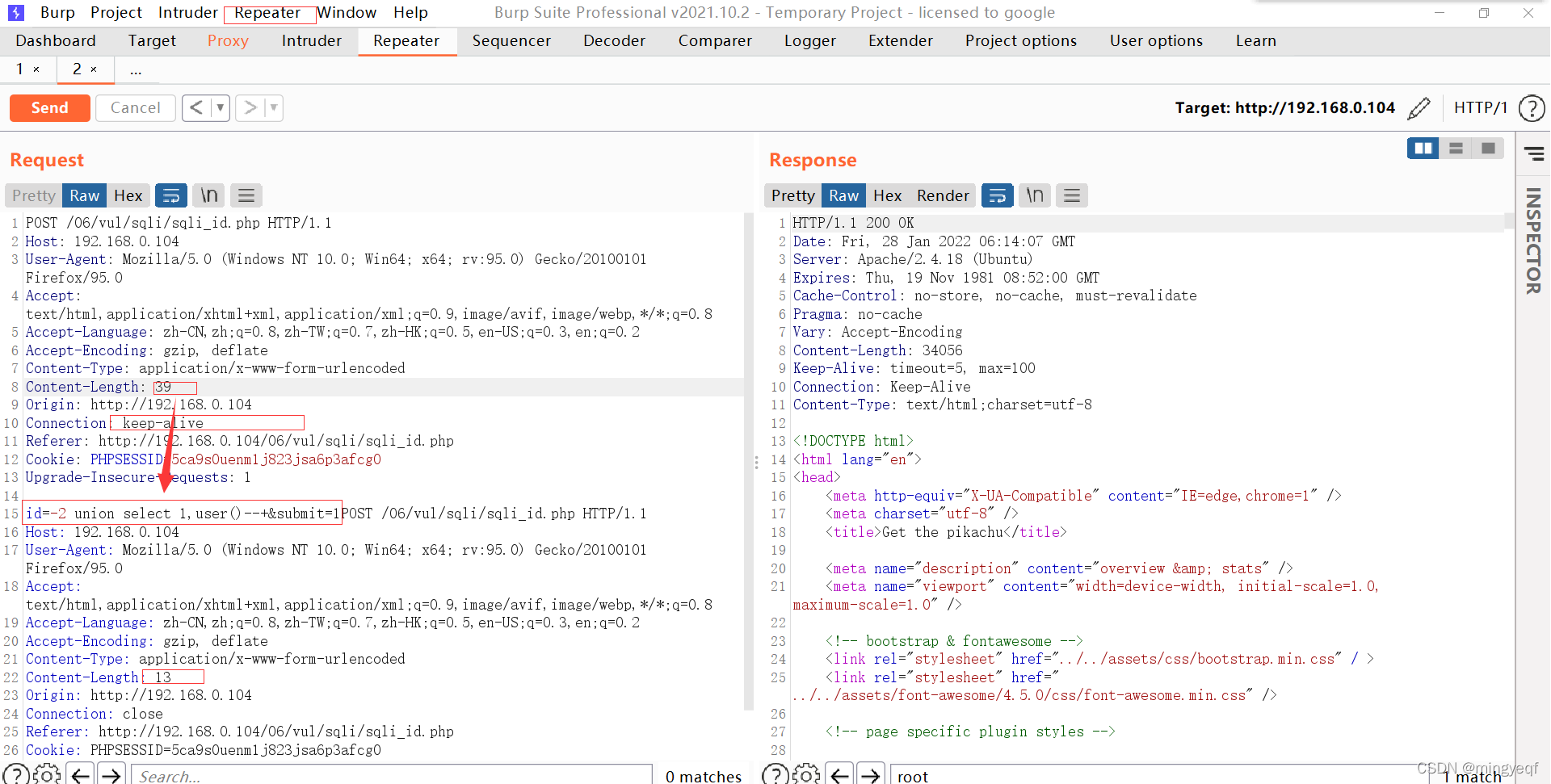The width and height of the screenshot is (1551, 784).
Task: Open the Dashboard tab
Action: 56,41
